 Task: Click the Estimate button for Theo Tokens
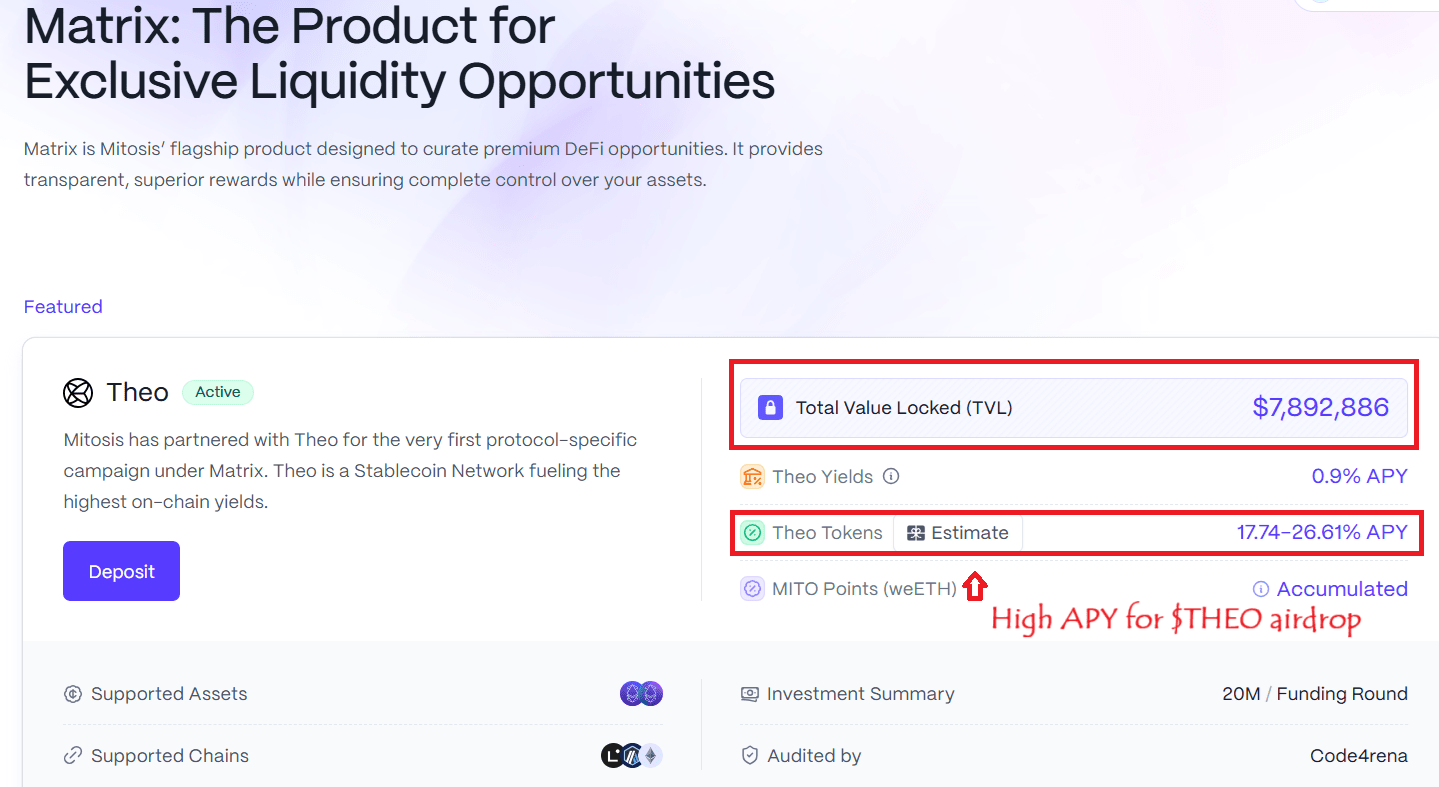958,533
